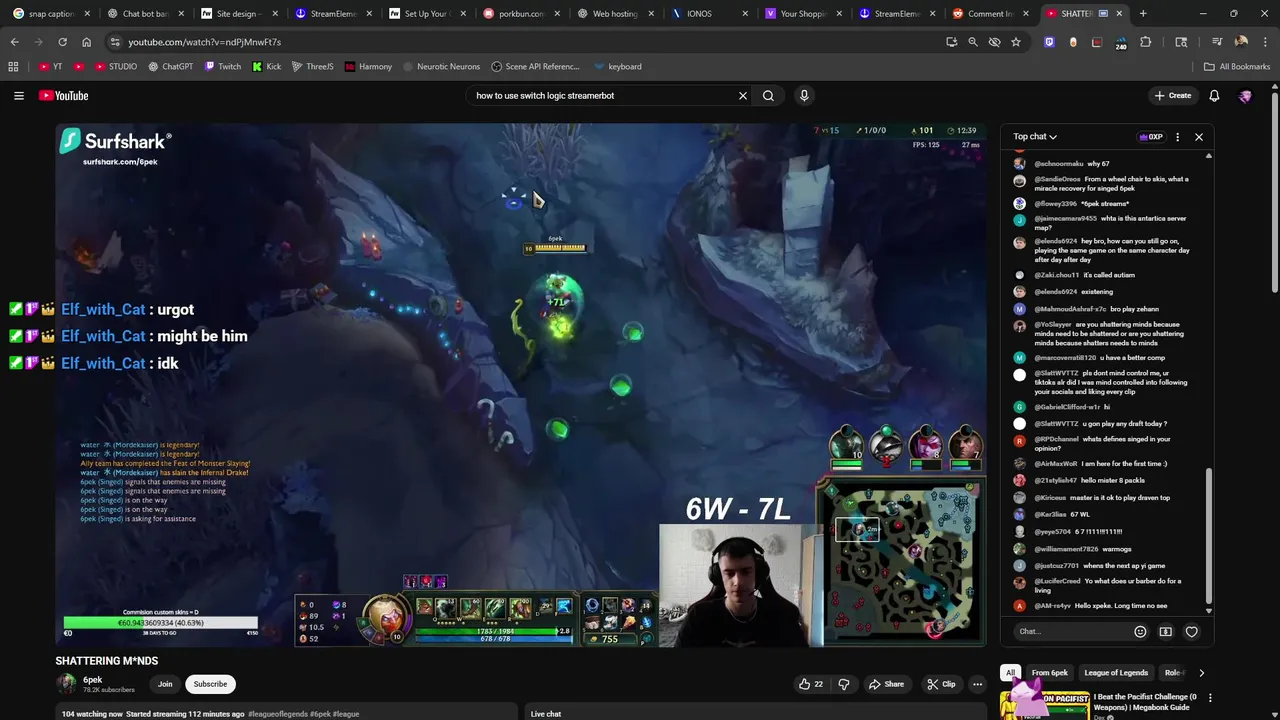Show more filter chips with right arrow
1280x720 pixels.
click(x=1201, y=673)
